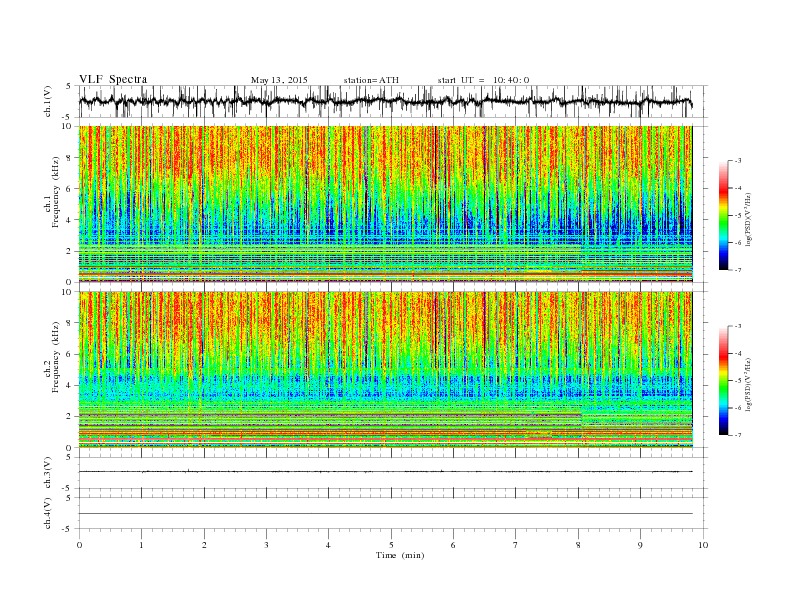Click inside the ch.2 frequency spectrogram
Viewport: 792px width, 612px height.
pyautogui.click(x=385, y=369)
